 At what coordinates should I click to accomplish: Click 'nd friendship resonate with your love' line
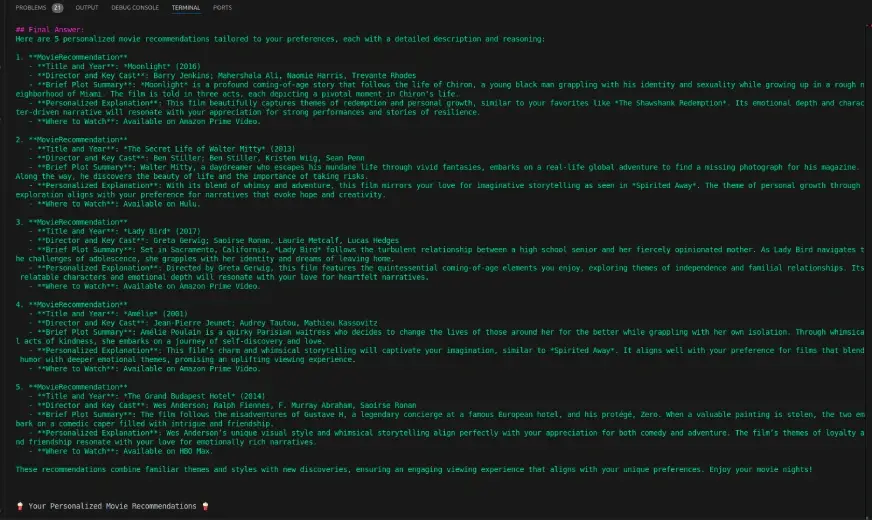(166, 442)
